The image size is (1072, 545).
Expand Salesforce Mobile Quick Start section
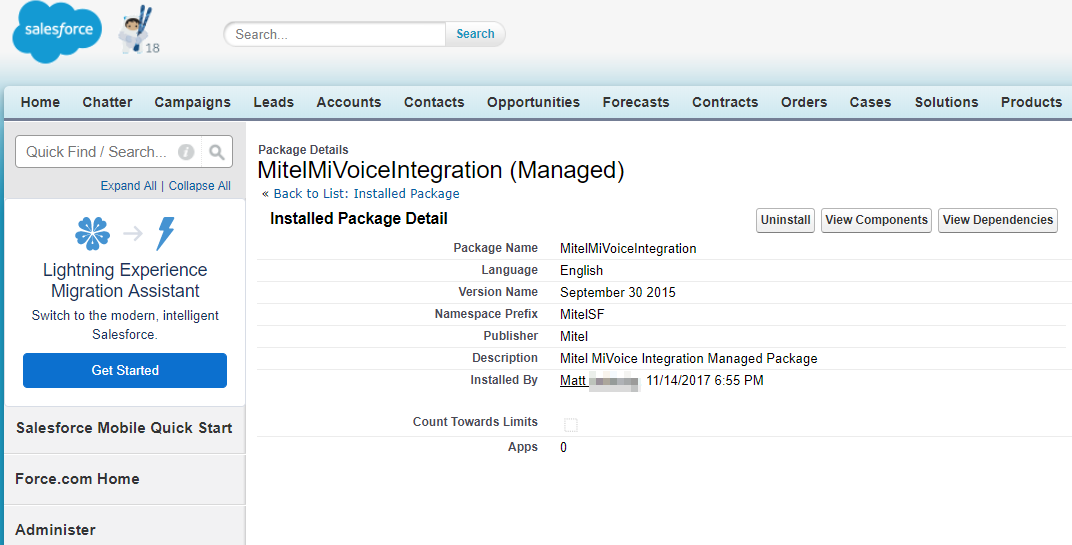[124, 428]
